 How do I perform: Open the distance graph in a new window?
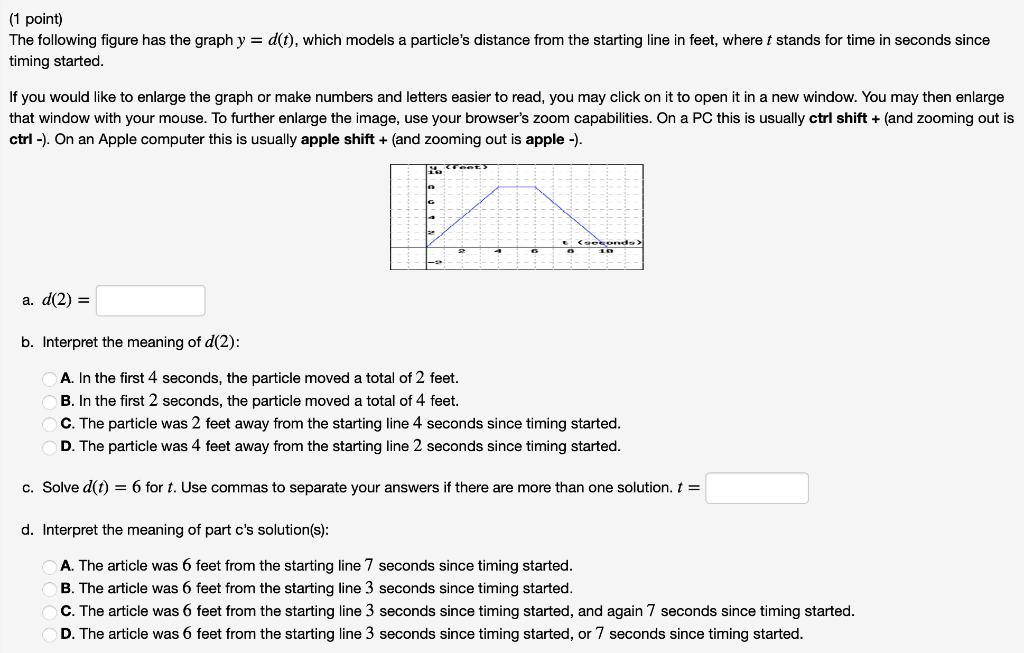[516, 216]
